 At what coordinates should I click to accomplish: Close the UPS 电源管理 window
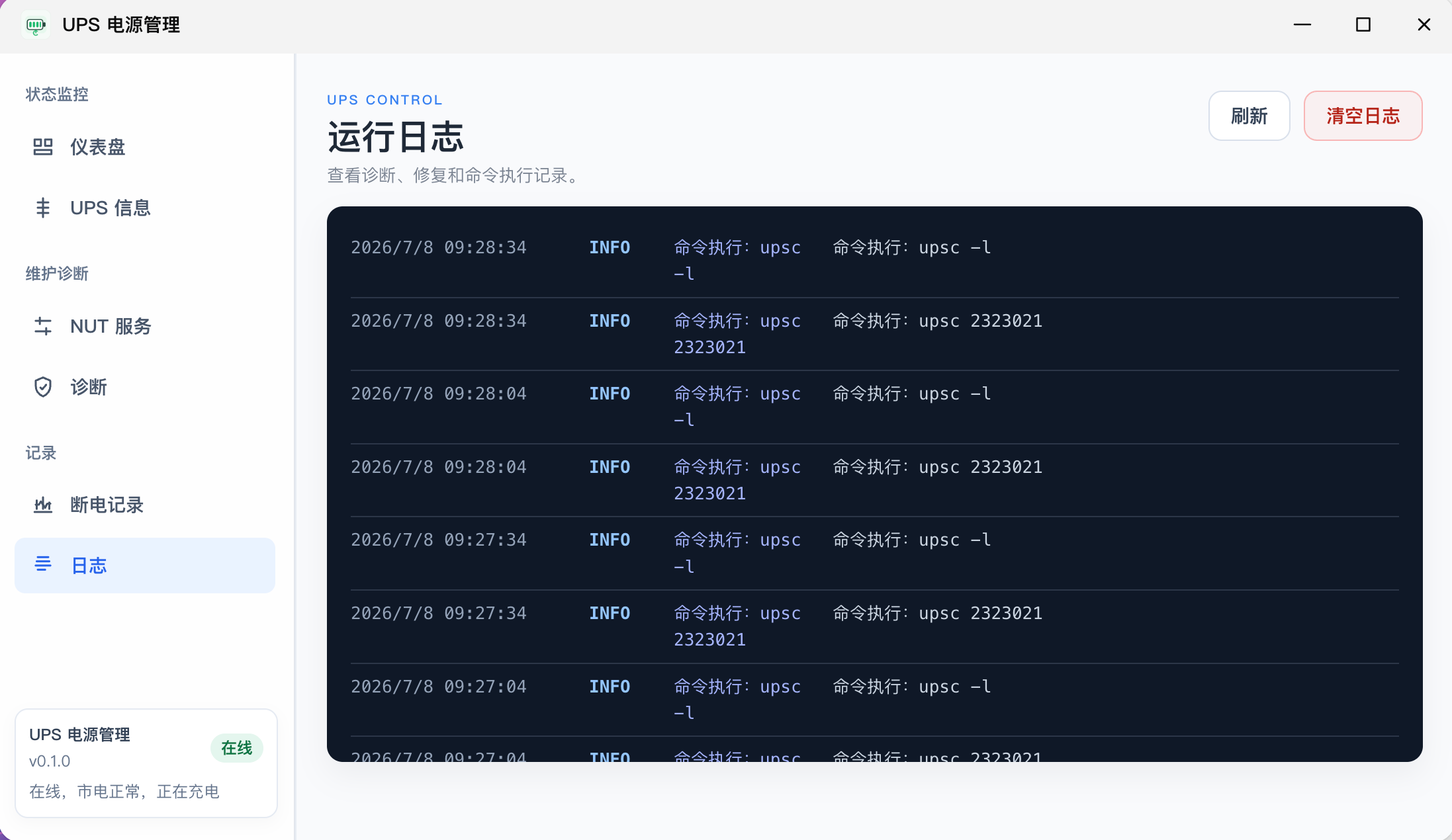(x=1424, y=25)
